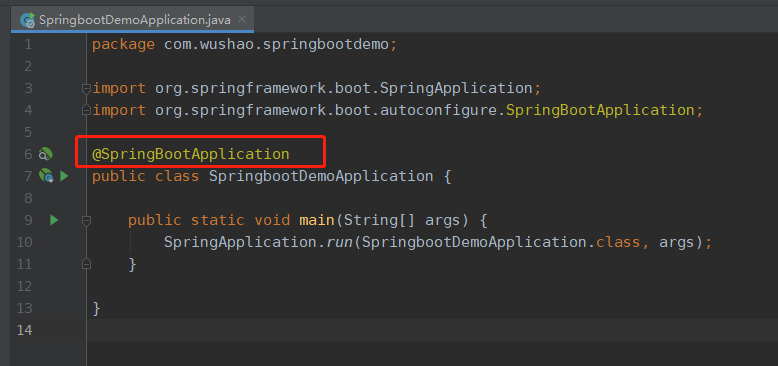Click the package keyword on line 1
Screen dimensions: 778x366
tap(123, 45)
